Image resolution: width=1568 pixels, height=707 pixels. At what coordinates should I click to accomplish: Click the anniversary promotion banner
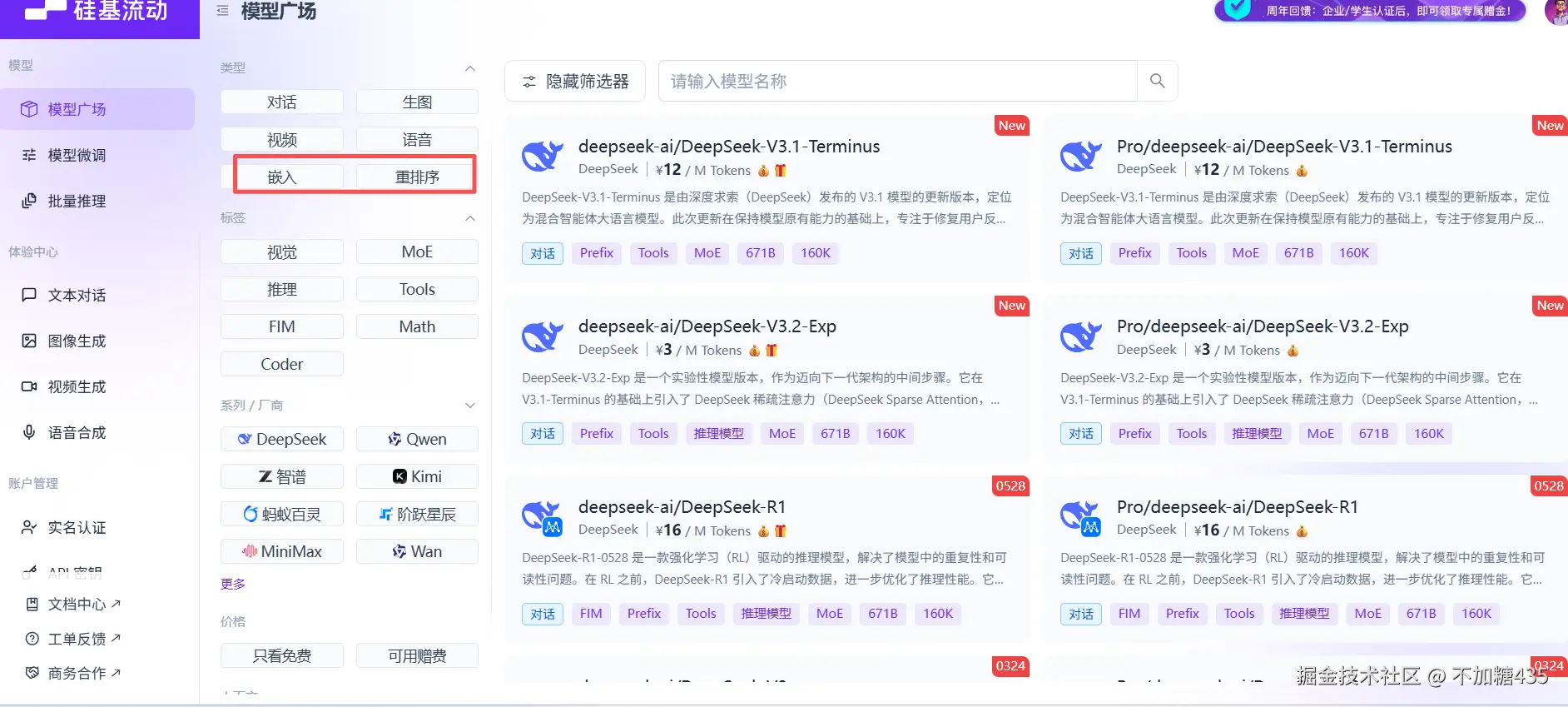(x=1370, y=11)
